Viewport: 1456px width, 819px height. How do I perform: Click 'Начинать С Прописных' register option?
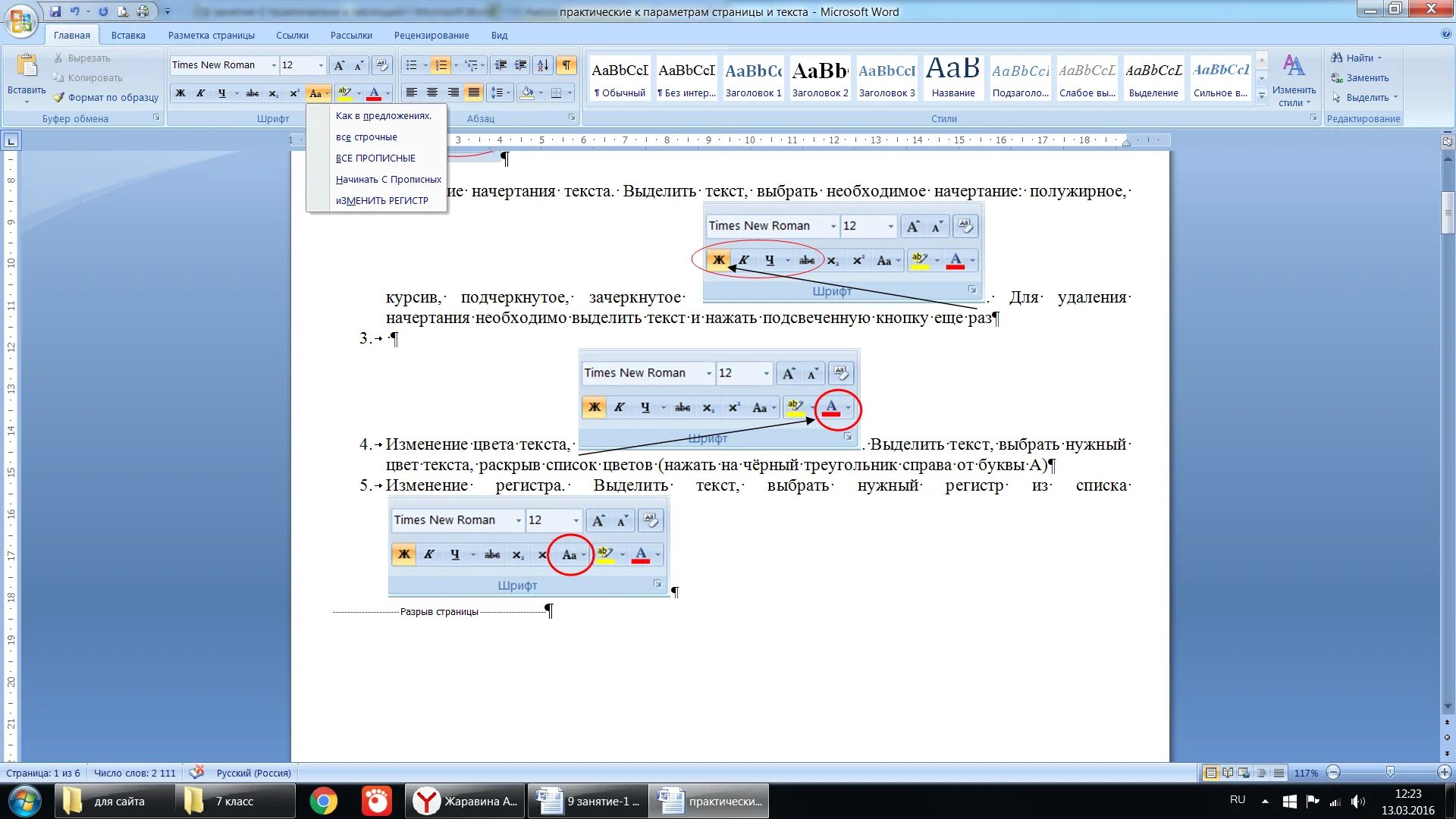pos(388,178)
